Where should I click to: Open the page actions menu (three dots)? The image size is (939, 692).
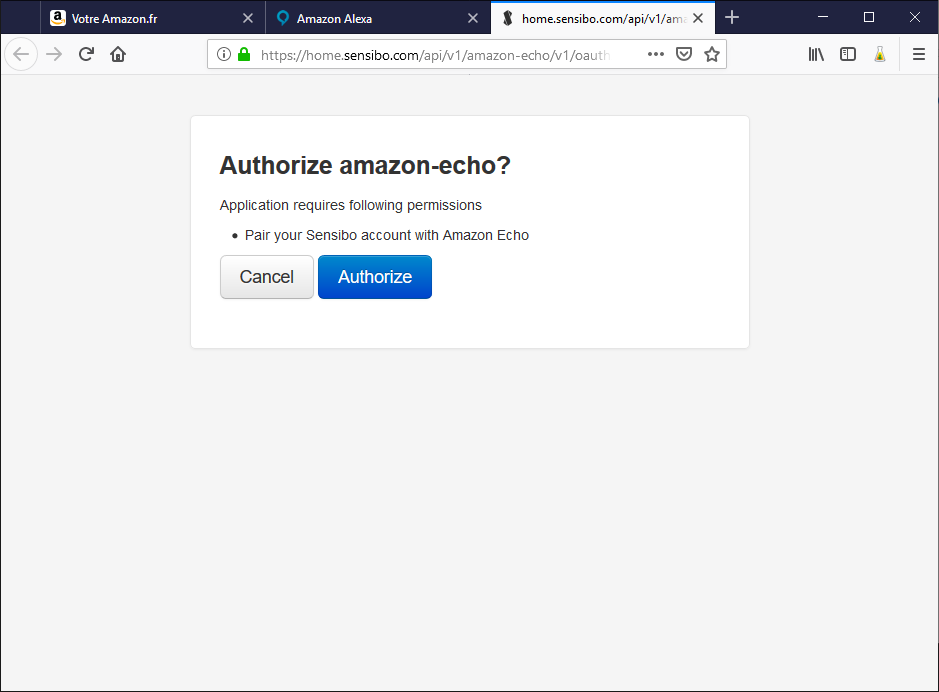[x=656, y=54]
